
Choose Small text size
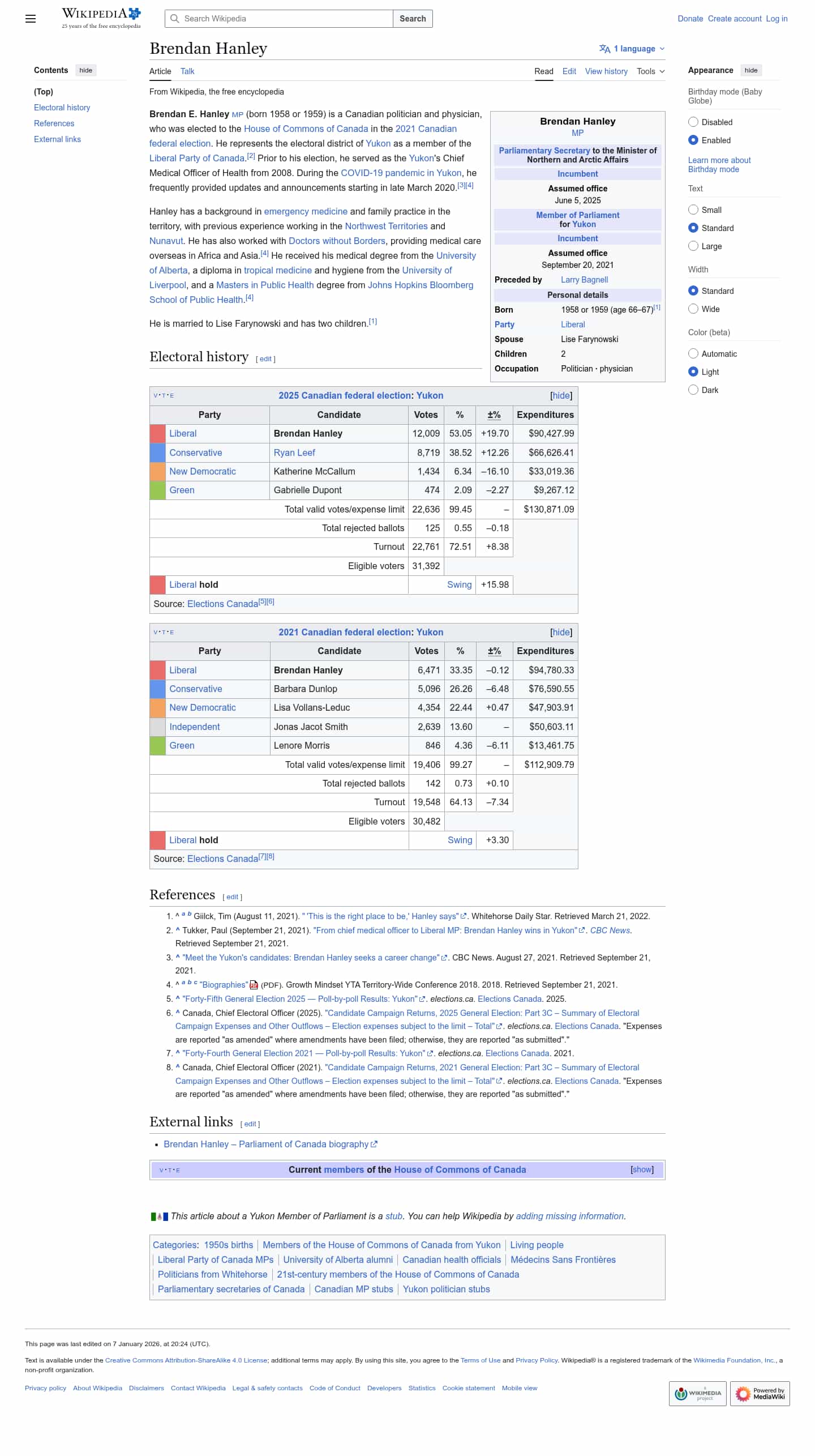pyautogui.click(x=693, y=210)
